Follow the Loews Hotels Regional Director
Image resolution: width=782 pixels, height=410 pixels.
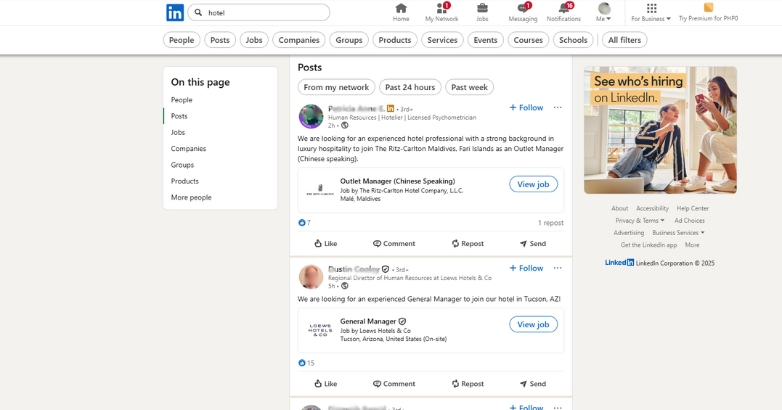point(526,268)
